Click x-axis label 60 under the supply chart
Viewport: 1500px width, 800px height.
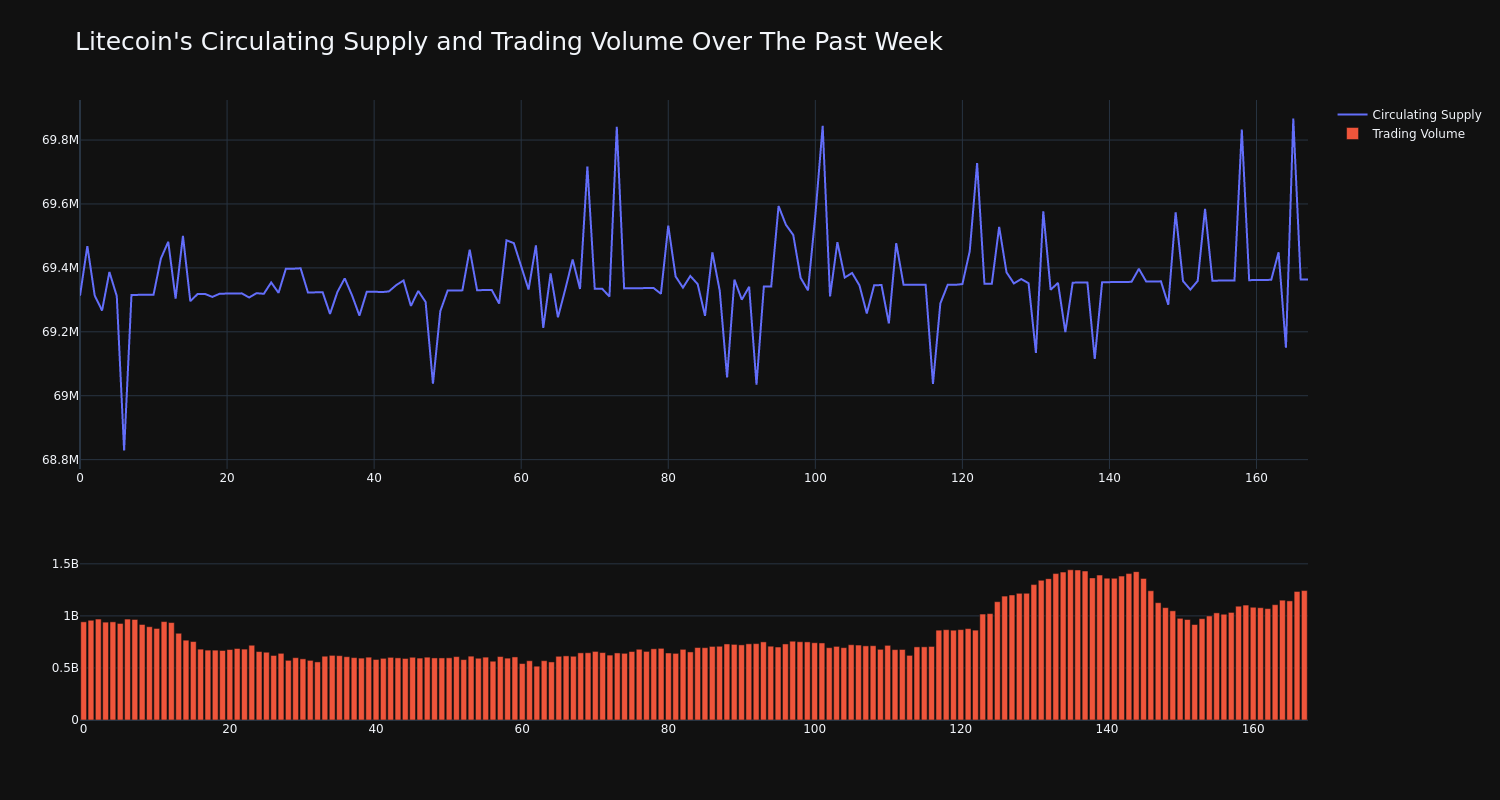point(521,478)
